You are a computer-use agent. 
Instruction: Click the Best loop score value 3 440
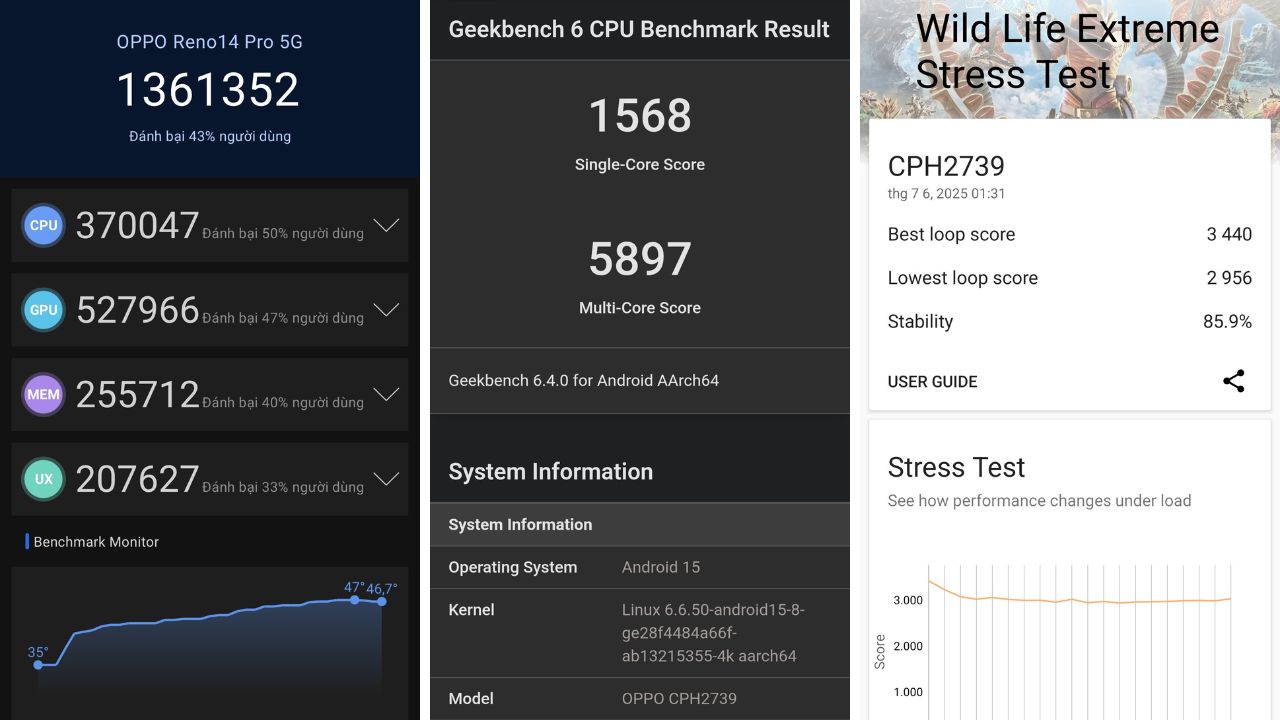(1229, 235)
